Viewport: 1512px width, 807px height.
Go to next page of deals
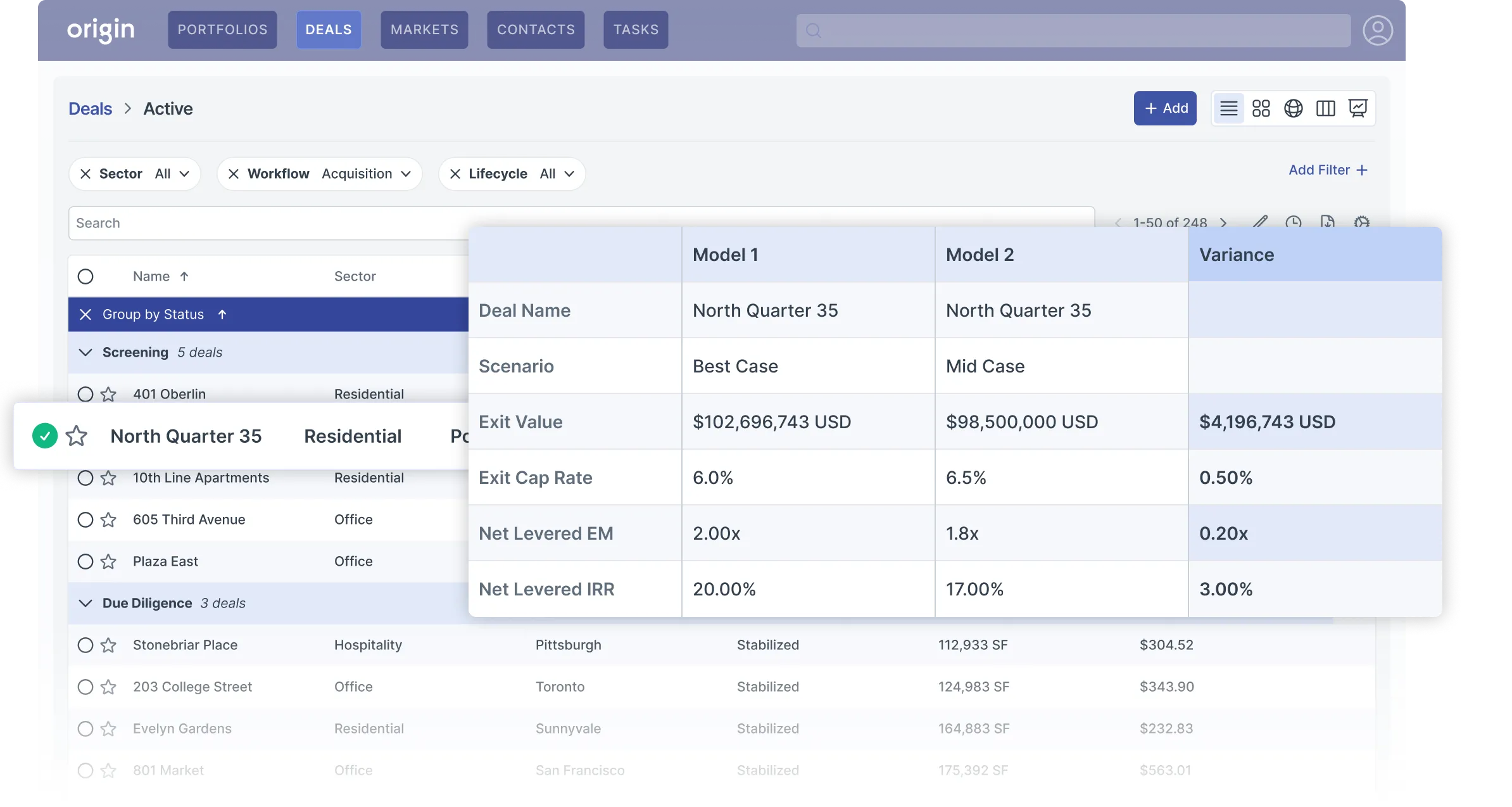click(x=1223, y=222)
